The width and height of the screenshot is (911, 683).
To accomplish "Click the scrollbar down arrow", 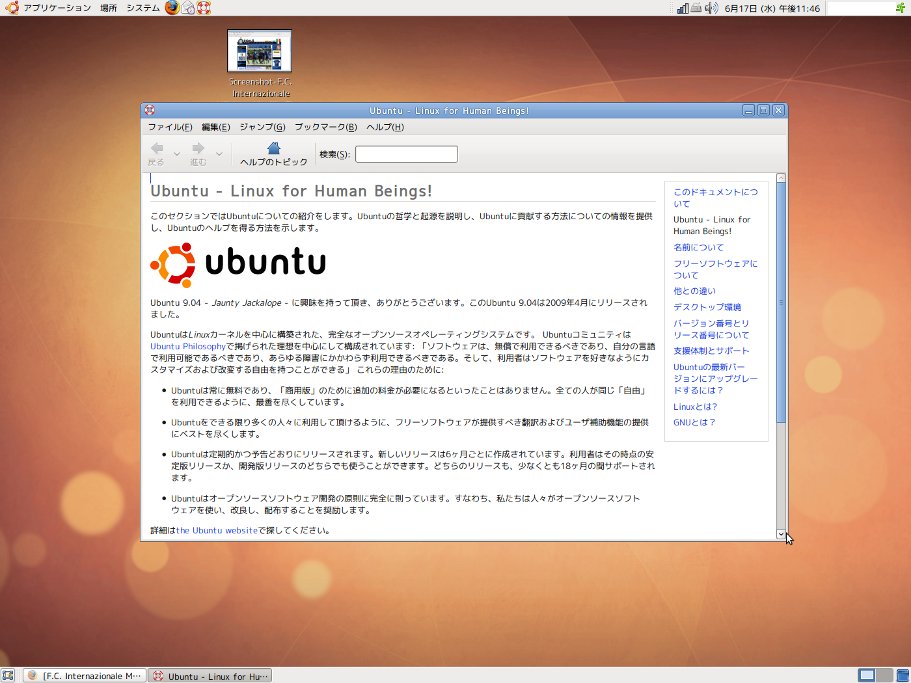I will coord(781,534).
